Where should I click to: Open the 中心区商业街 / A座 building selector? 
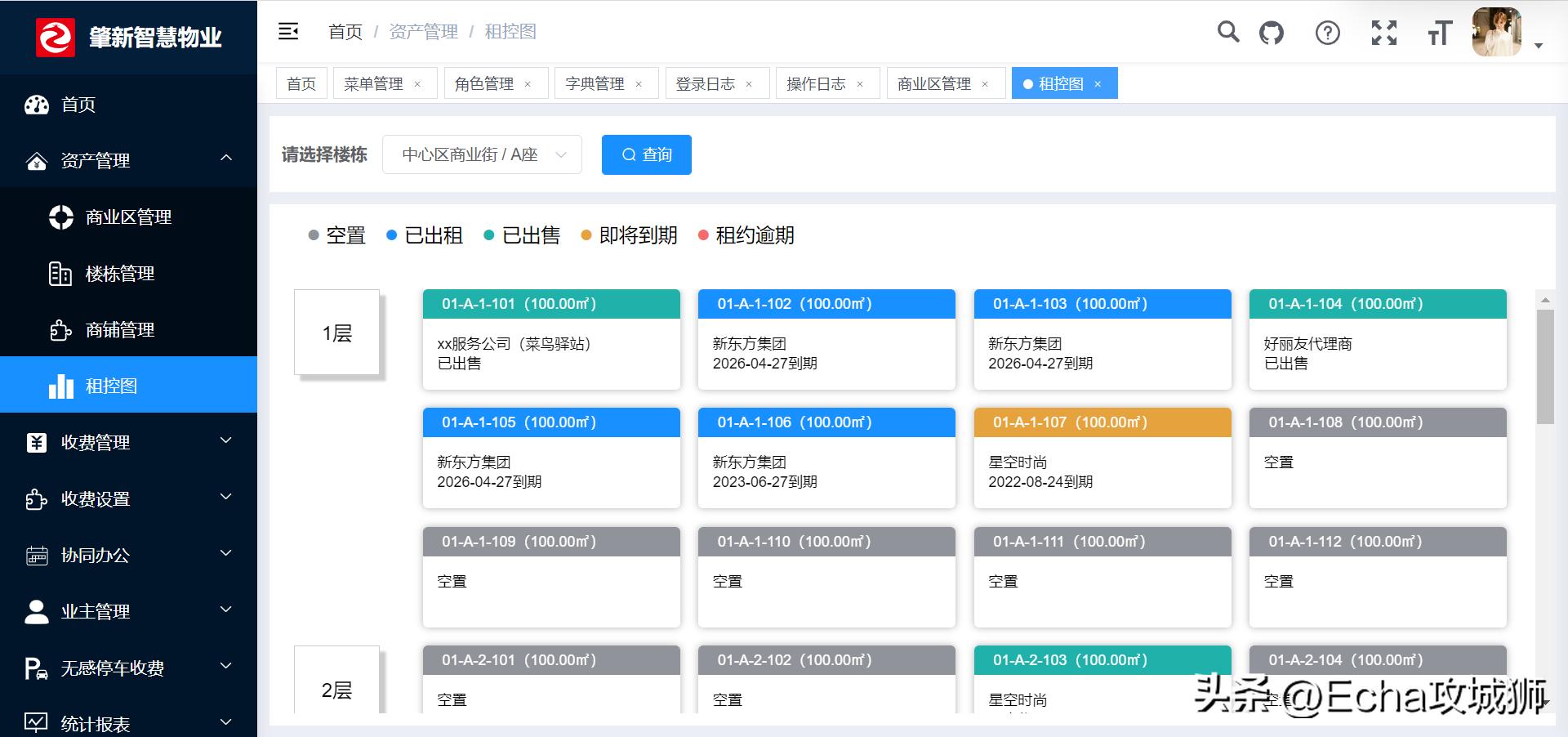pos(482,154)
